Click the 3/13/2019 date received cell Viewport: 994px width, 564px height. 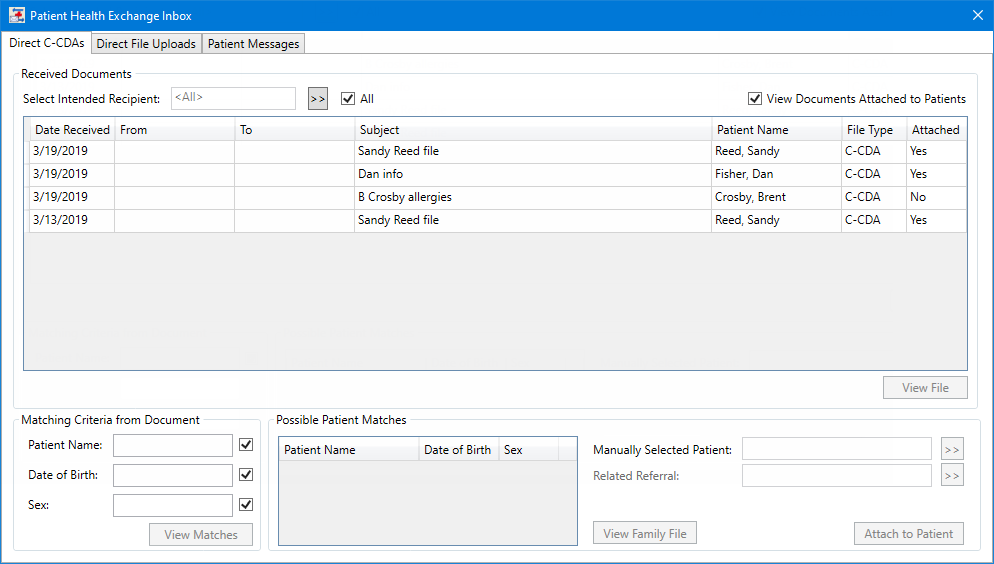tap(72, 220)
